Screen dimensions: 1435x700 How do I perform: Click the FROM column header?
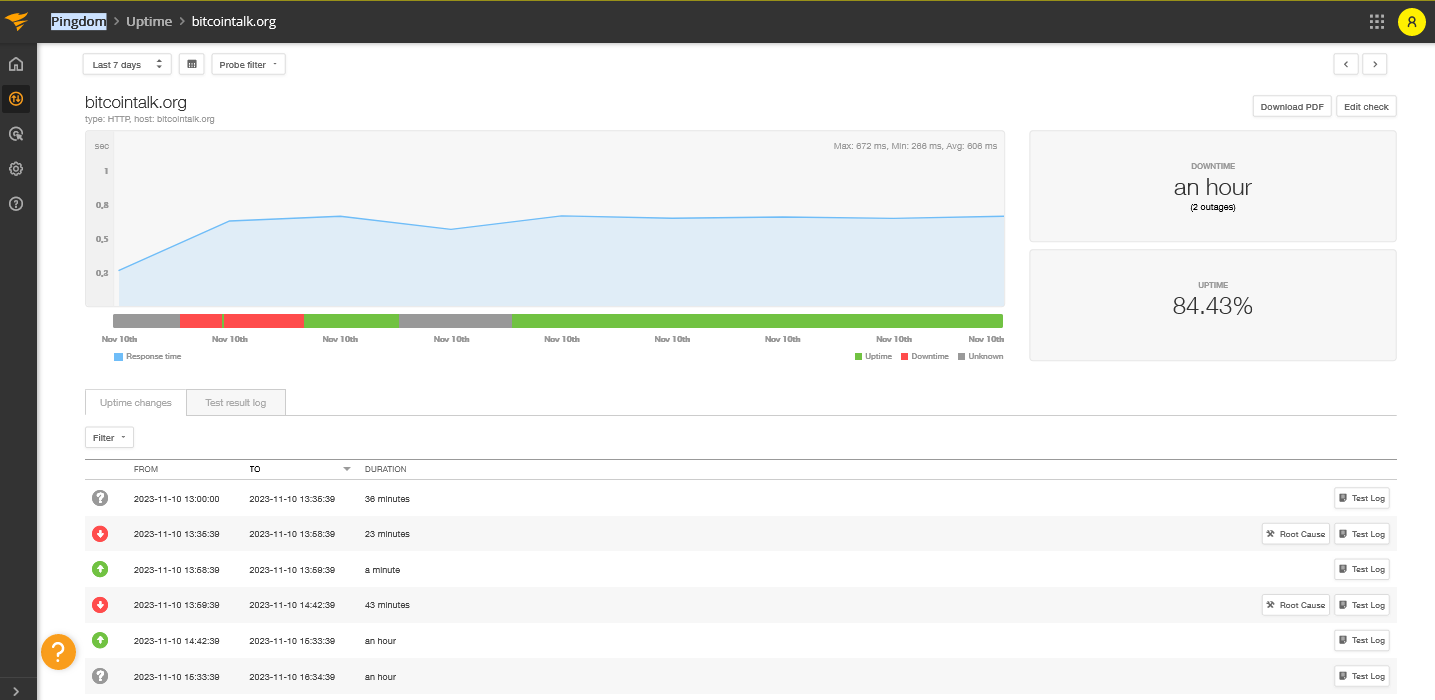click(x=146, y=469)
